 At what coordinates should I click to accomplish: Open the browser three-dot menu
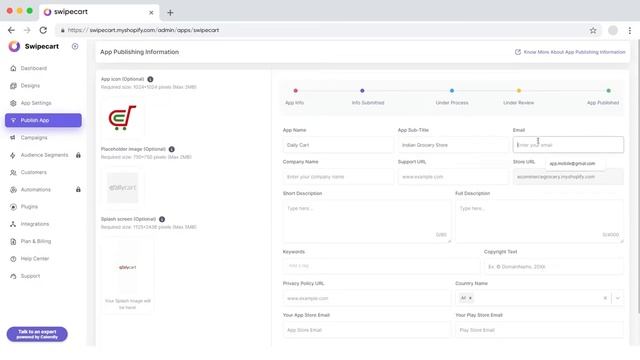pyautogui.click(x=630, y=30)
